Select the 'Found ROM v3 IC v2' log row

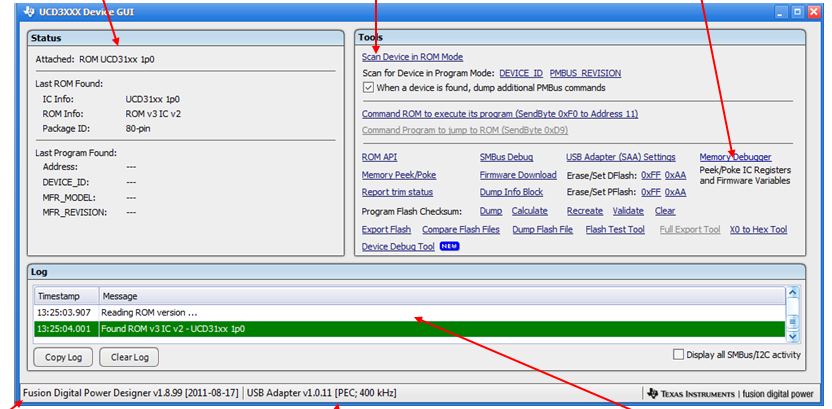(410, 329)
